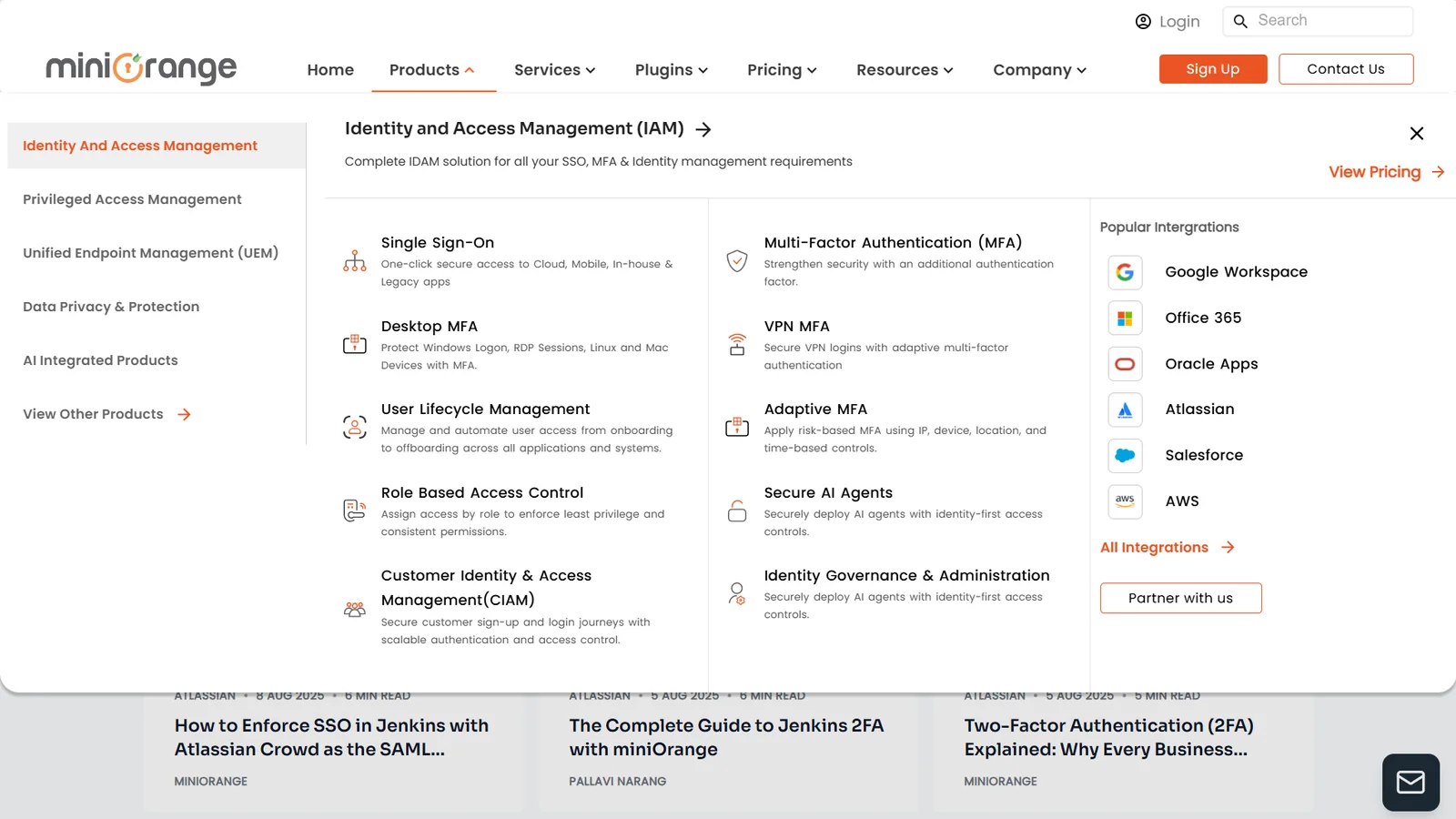The image size is (1456, 819).
Task: Select Unified Endpoint Management (UEM) category
Action: coord(150,253)
